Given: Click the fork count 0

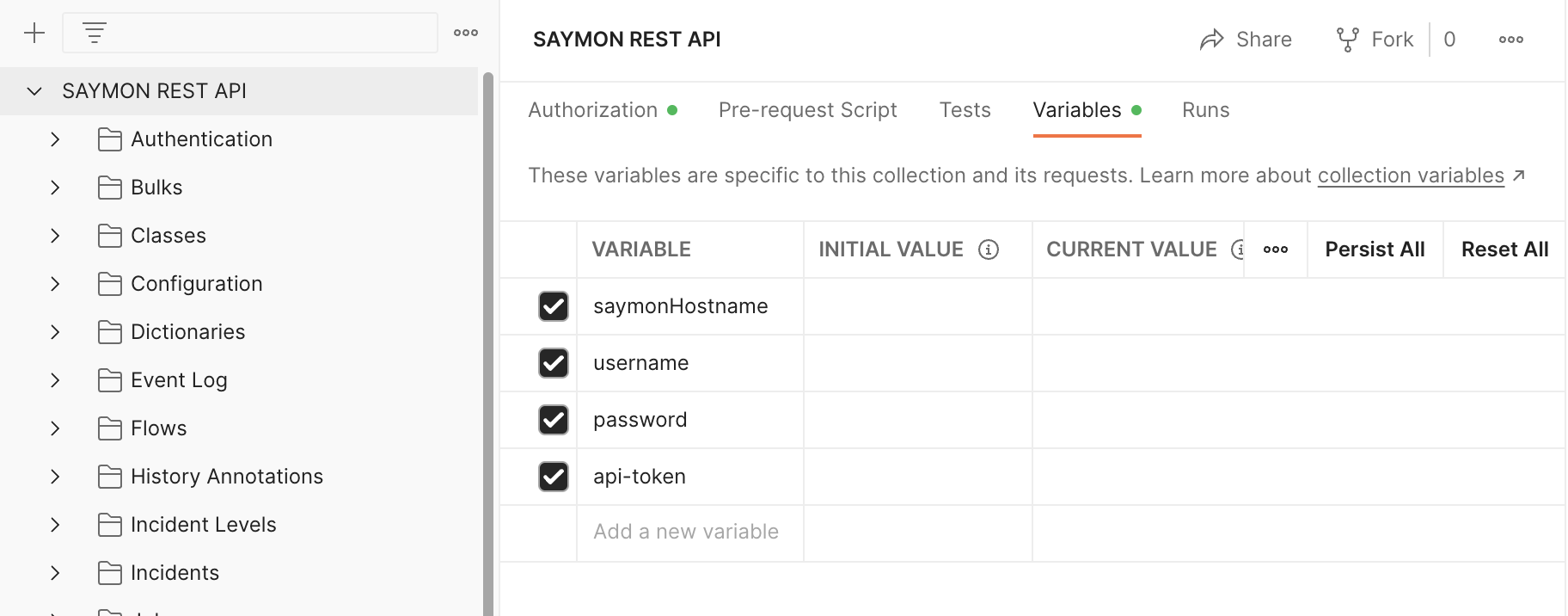Looking at the screenshot, I should pos(1449,40).
